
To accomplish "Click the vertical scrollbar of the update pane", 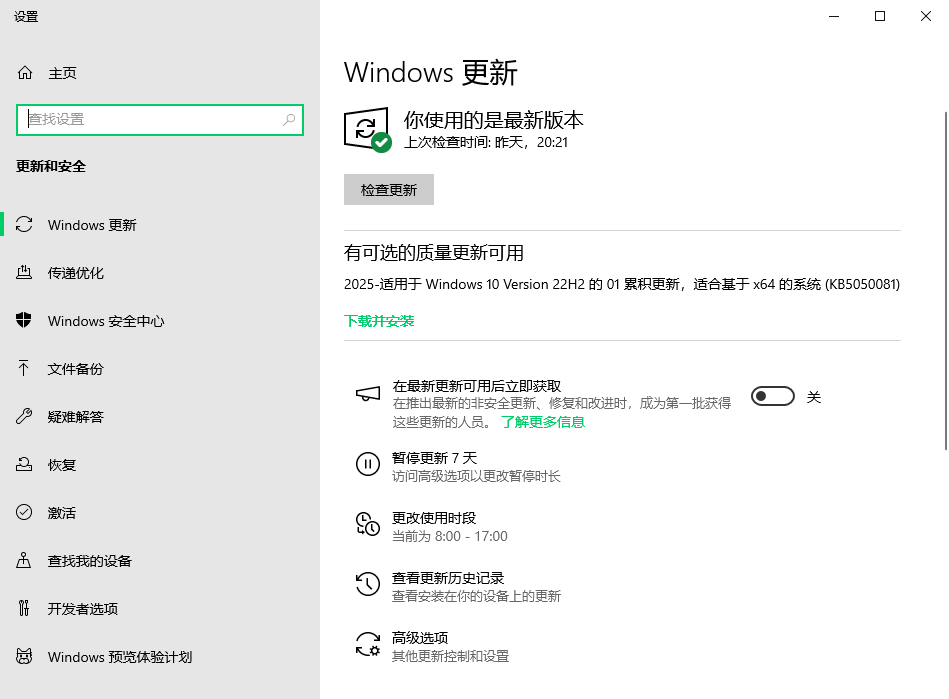I will [x=945, y=280].
